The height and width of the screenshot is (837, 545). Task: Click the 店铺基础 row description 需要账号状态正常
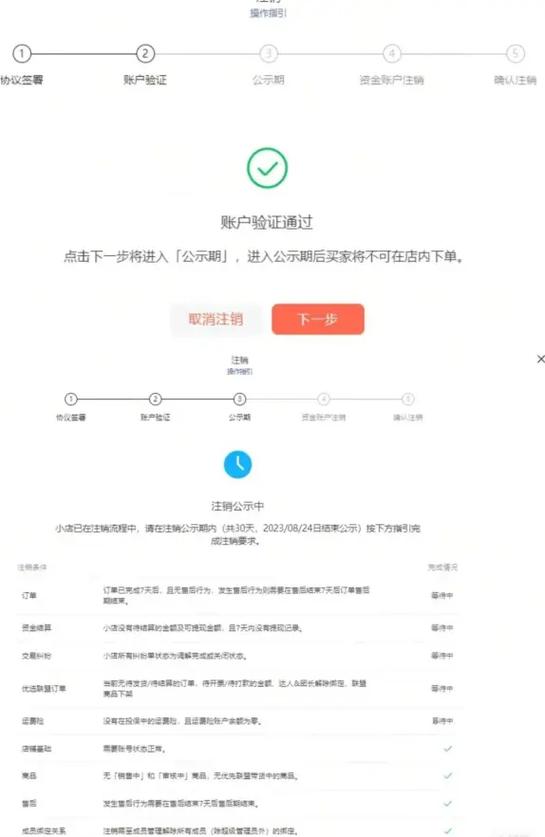(135, 749)
